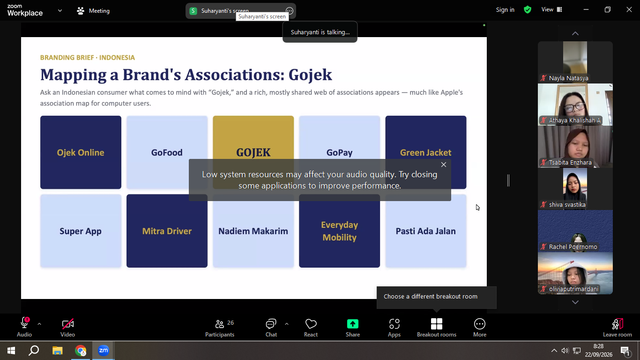Open the View layout menu
This screenshot has width=640, height=360.
point(551,10)
